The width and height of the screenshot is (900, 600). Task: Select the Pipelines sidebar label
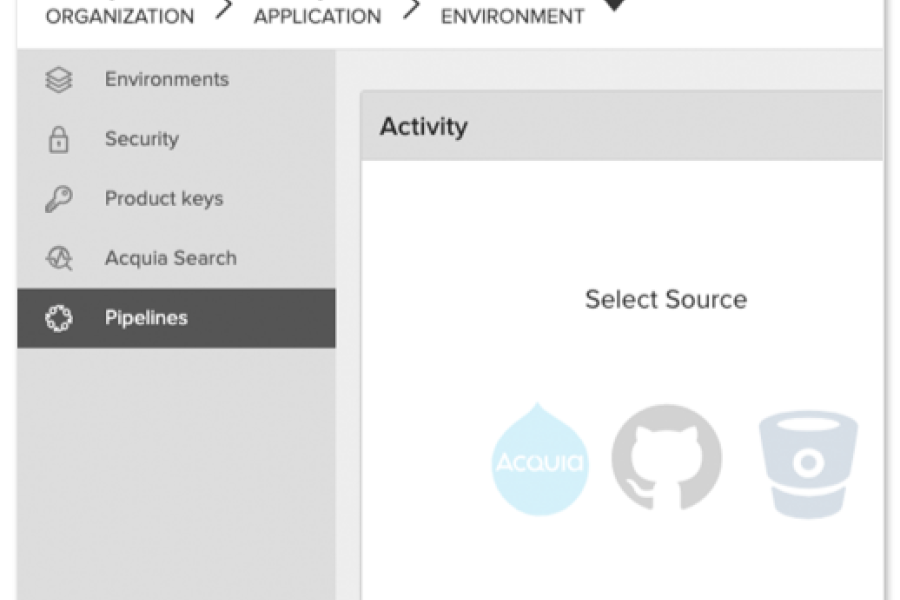pyautogui.click(x=146, y=318)
